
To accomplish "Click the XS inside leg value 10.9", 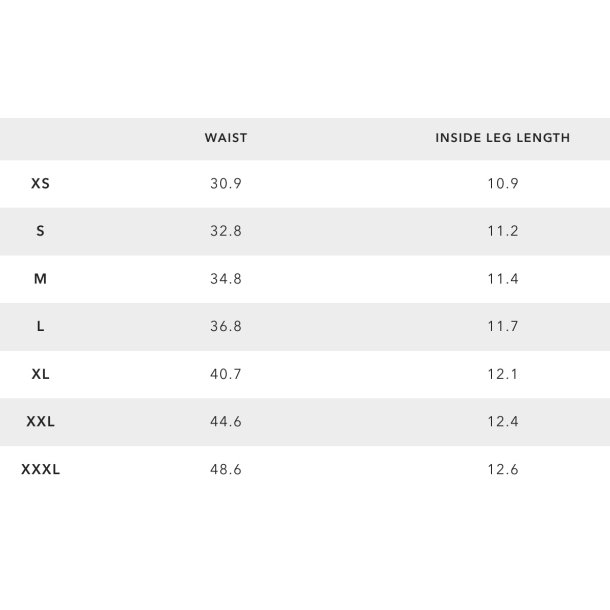I will coord(502,184).
